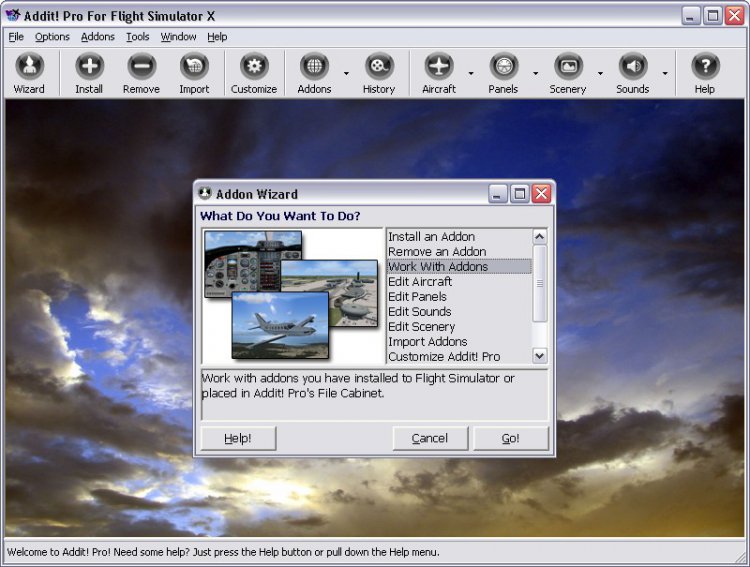Click the Help question mark icon

coord(705,66)
